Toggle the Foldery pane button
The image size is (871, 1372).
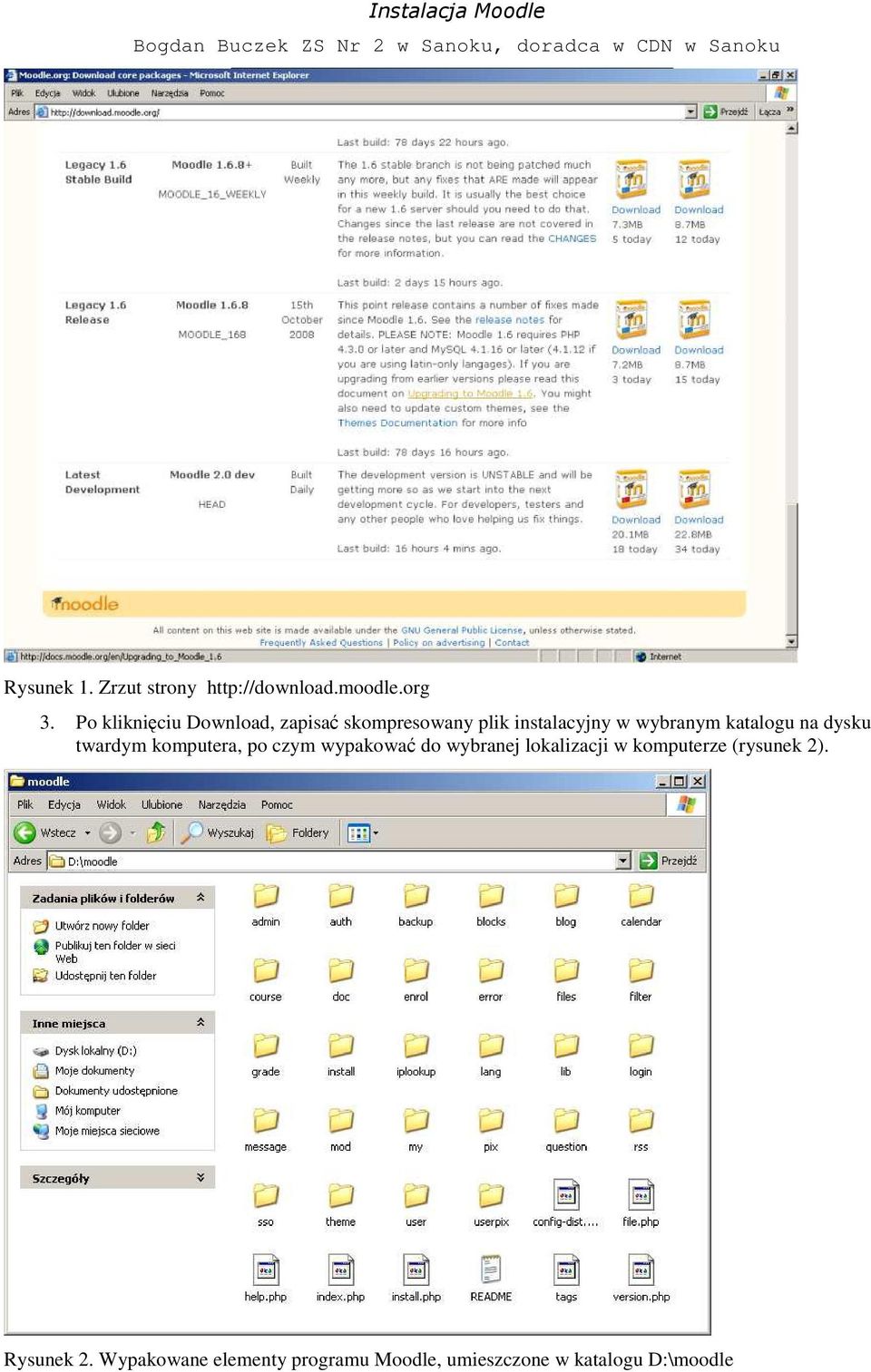pyautogui.click(x=298, y=832)
